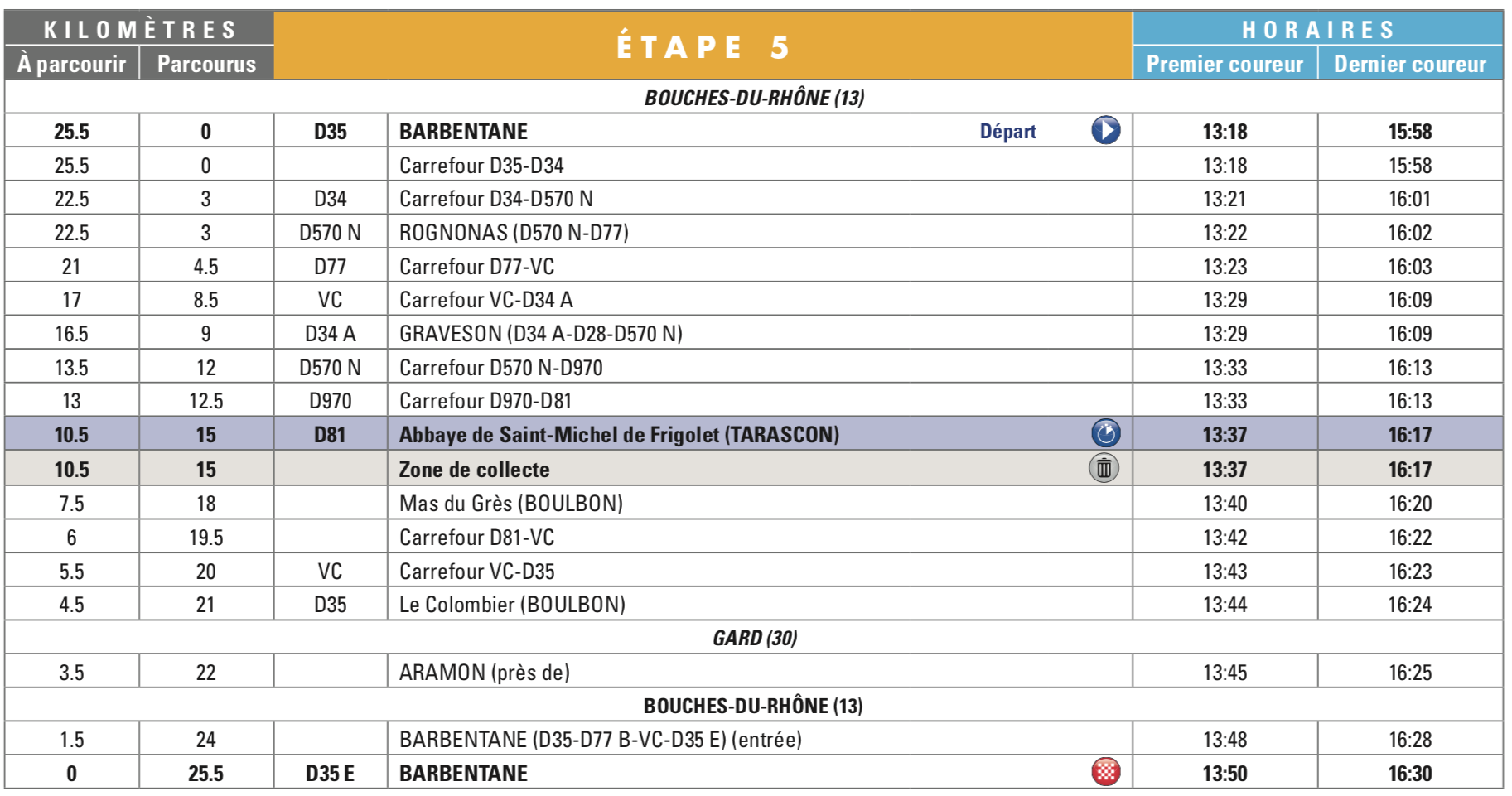Click the stopwatch icon in the Abbaye row
Viewport: 1512px width, 796px height.
click(1105, 434)
